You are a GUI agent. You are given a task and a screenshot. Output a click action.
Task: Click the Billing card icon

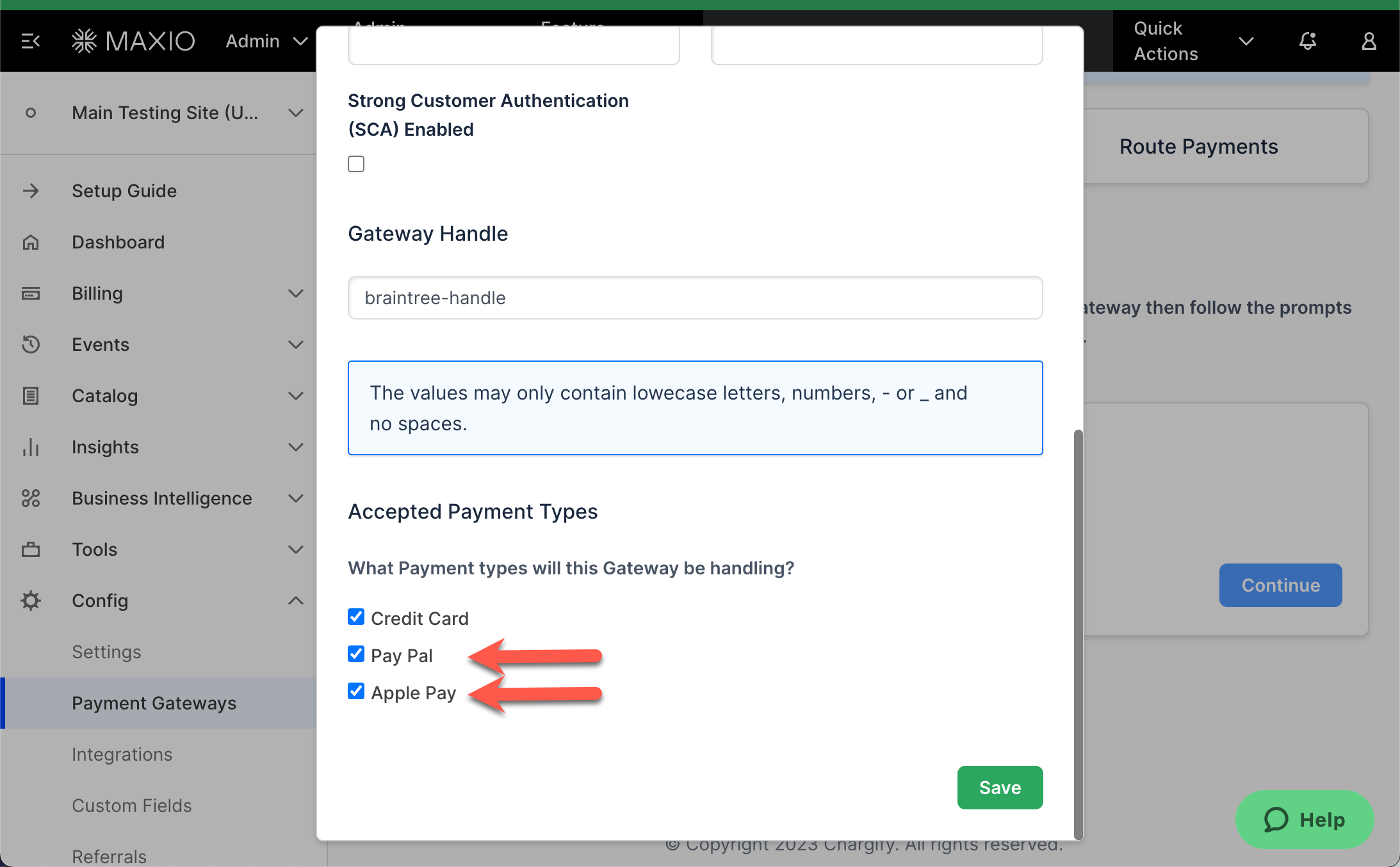point(31,293)
